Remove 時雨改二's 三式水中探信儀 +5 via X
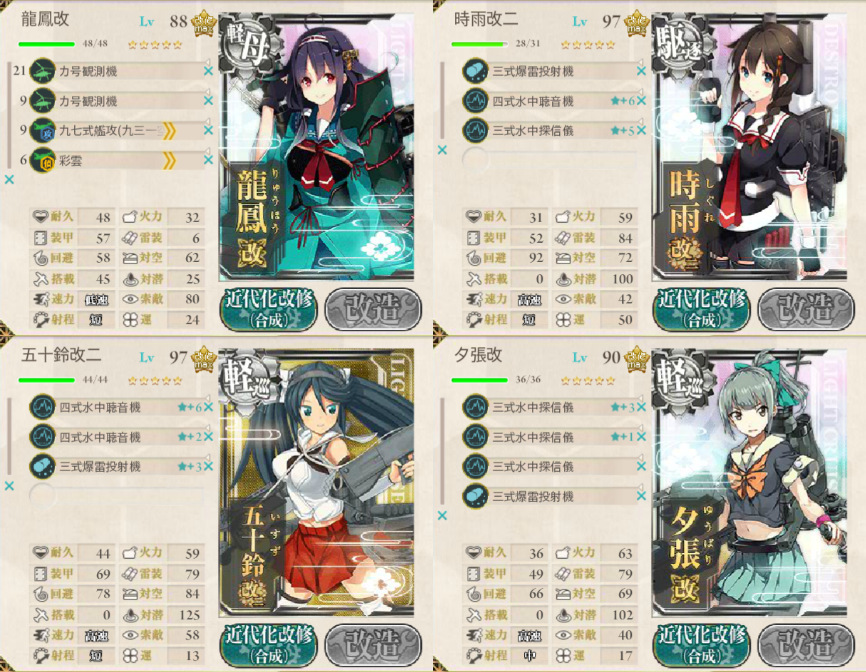The width and height of the screenshot is (866, 672). (x=641, y=131)
